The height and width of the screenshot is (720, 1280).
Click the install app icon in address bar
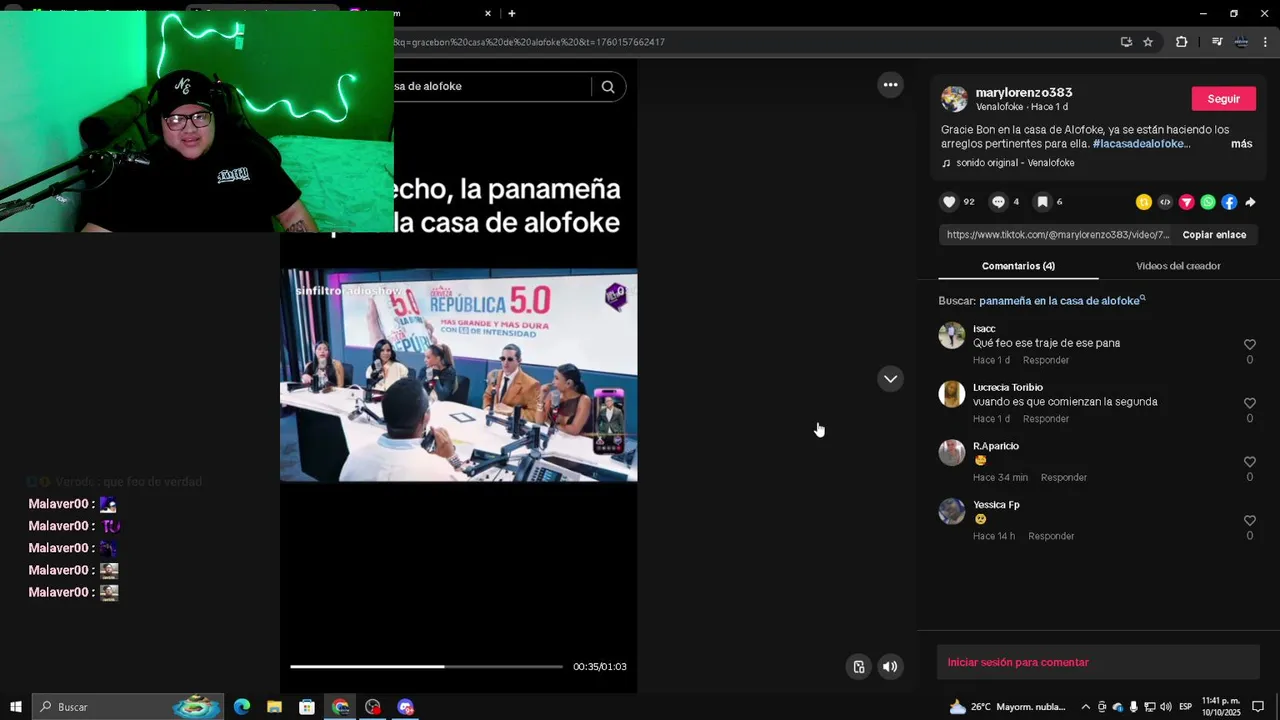click(1126, 42)
